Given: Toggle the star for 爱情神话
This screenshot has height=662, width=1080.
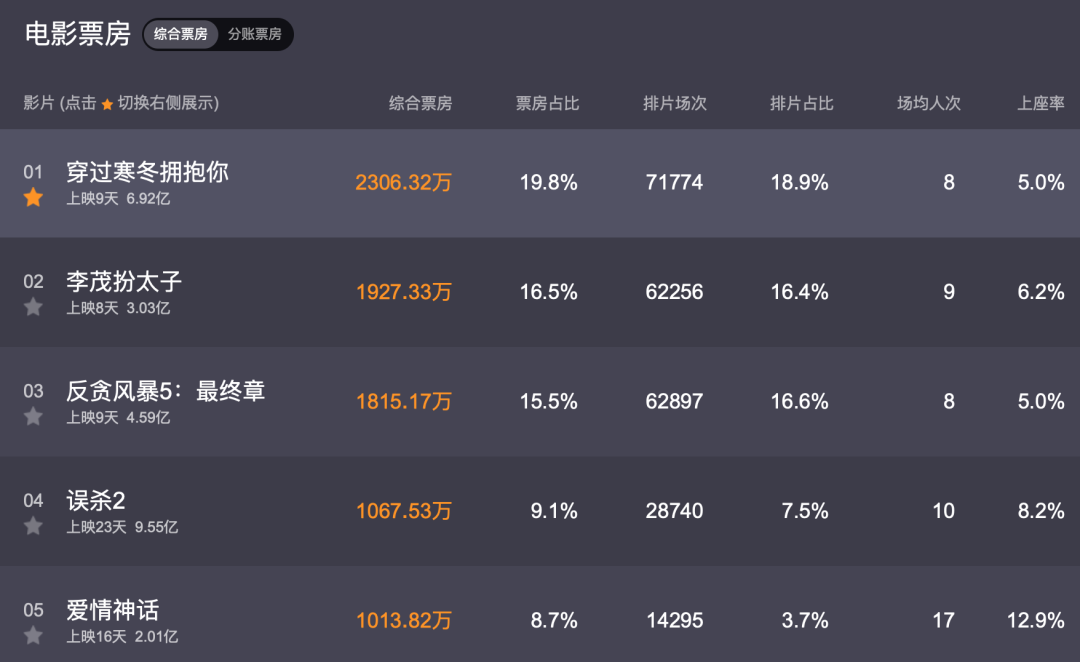Looking at the screenshot, I should [33, 636].
